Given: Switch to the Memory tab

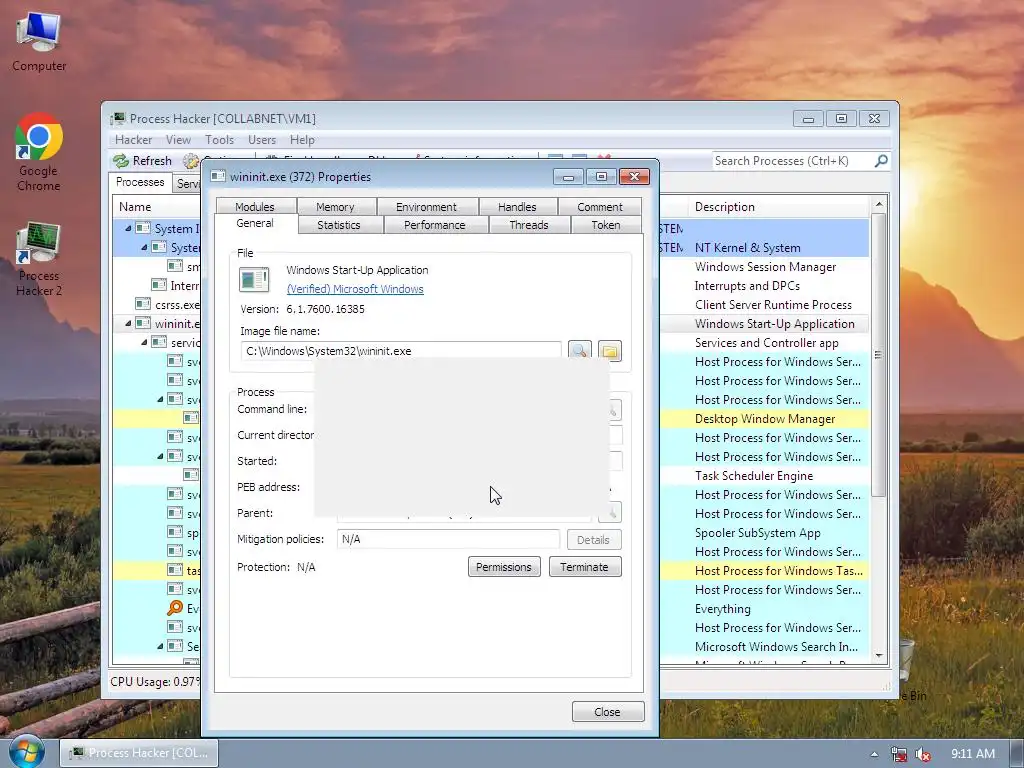Looking at the screenshot, I should tap(335, 206).
